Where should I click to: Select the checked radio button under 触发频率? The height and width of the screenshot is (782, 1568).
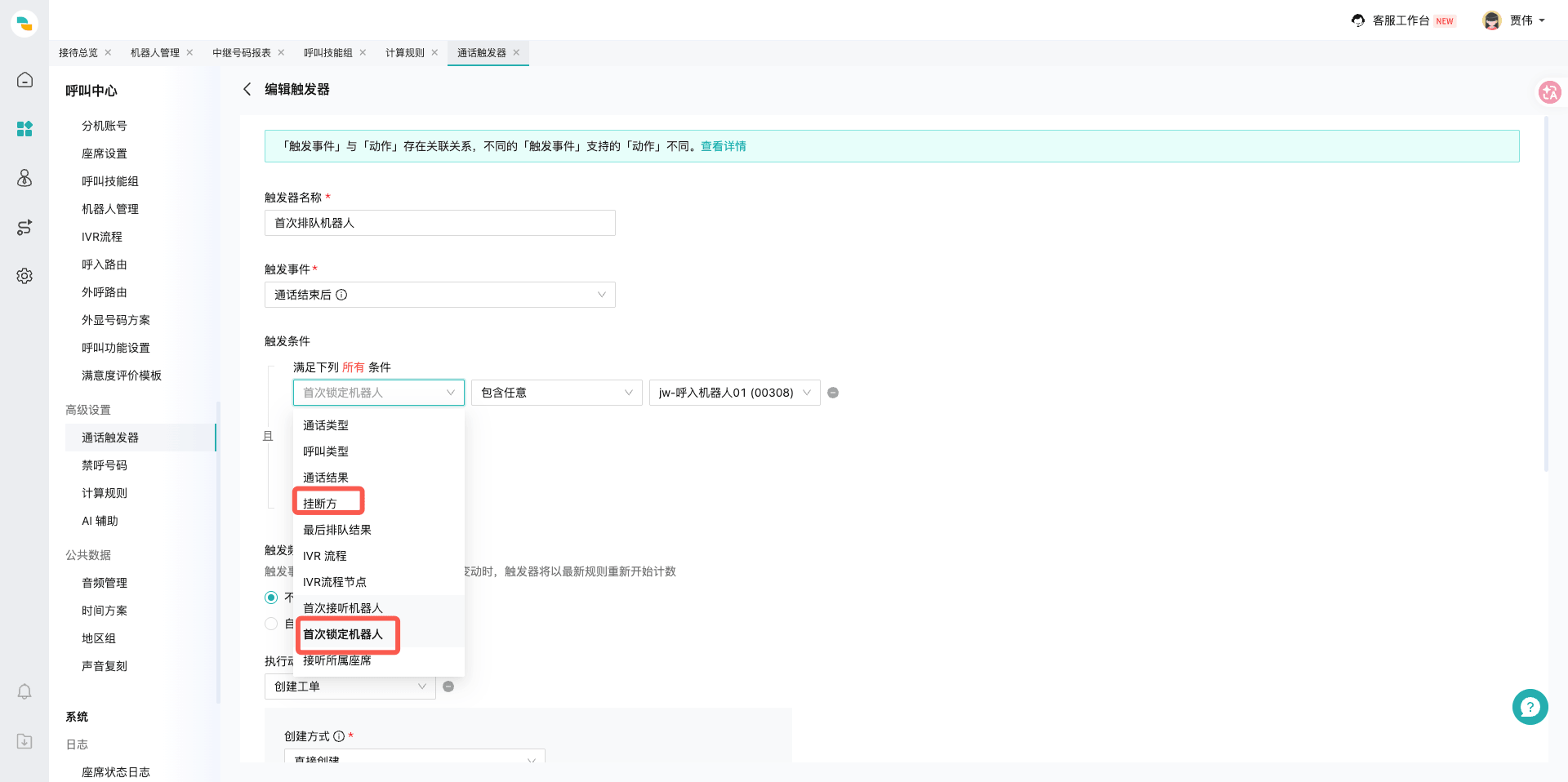tap(271, 598)
